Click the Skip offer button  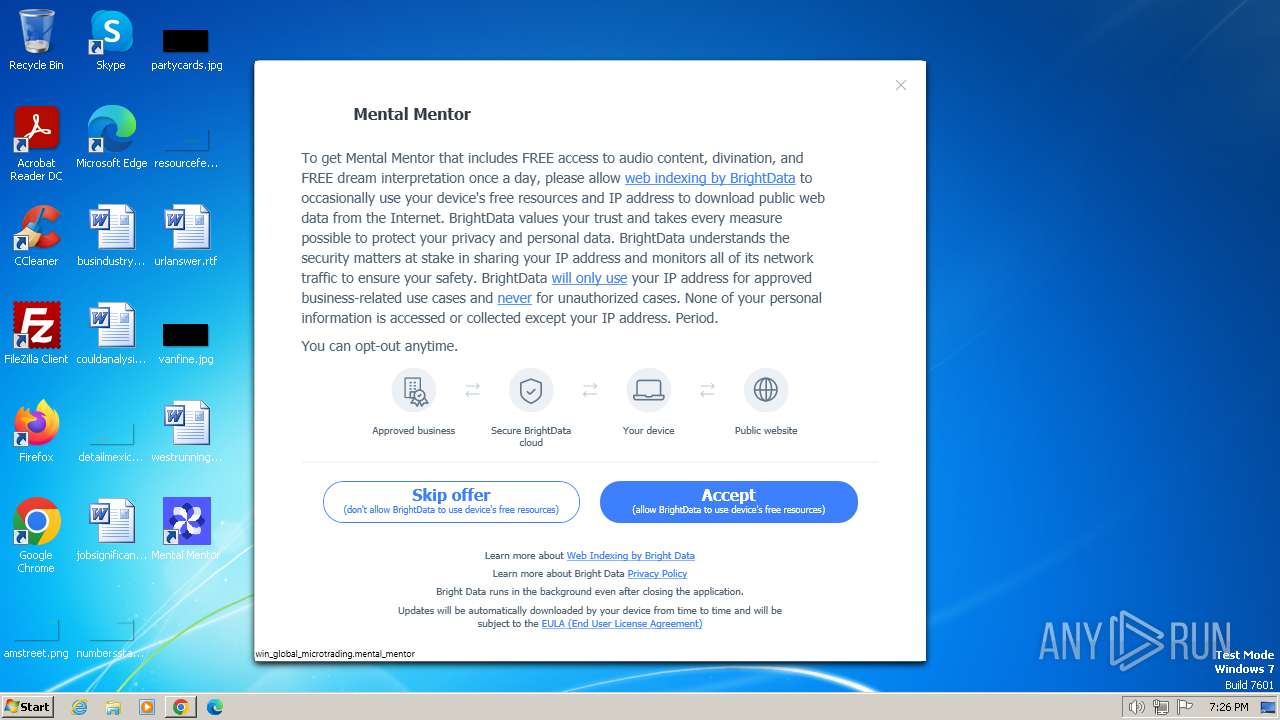(x=451, y=502)
